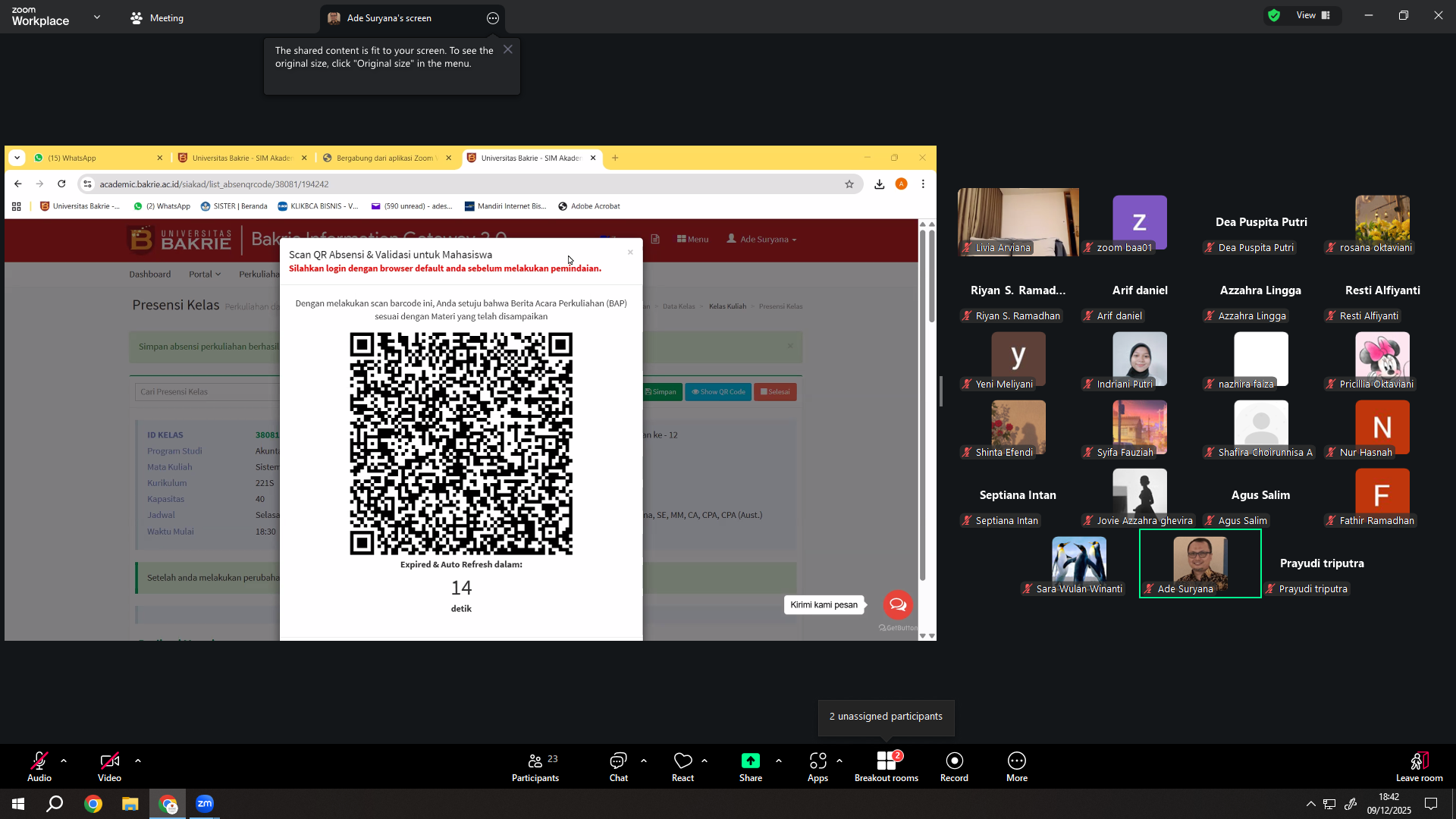This screenshot has width=1456, height=819.
Task: Open File Explorer from the taskbar
Action: coord(130,804)
